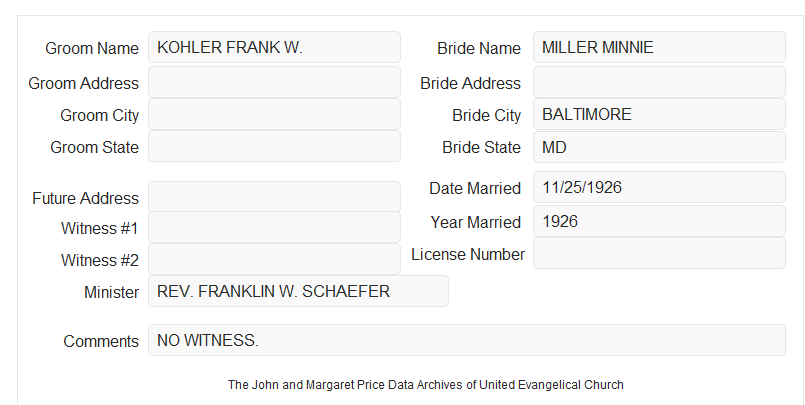Click the Bride Name label
This screenshot has height=405, width=805.
(x=479, y=48)
